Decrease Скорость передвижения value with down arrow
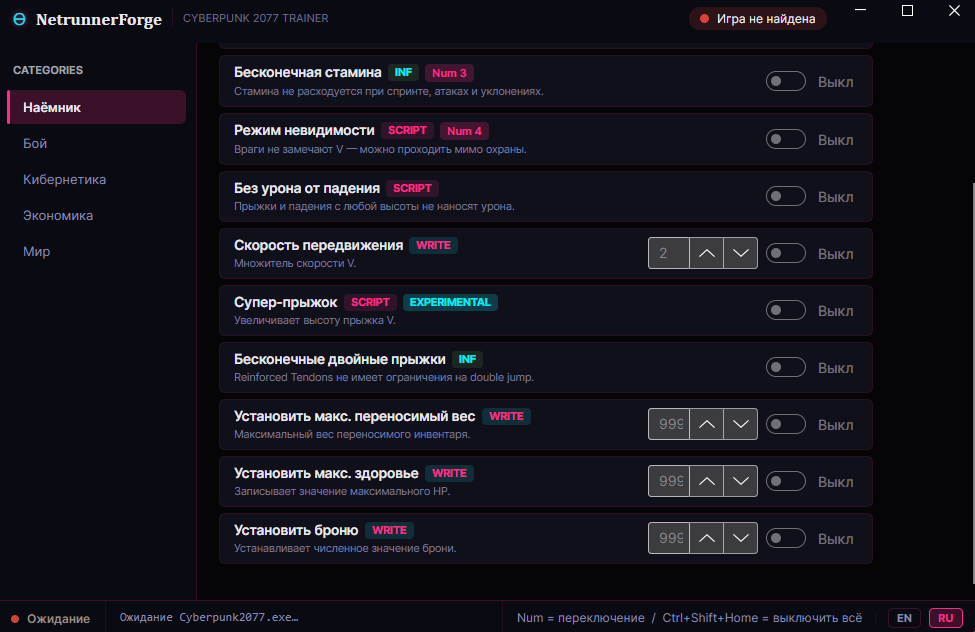Screen dimensions: 975x632 pos(741,253)
